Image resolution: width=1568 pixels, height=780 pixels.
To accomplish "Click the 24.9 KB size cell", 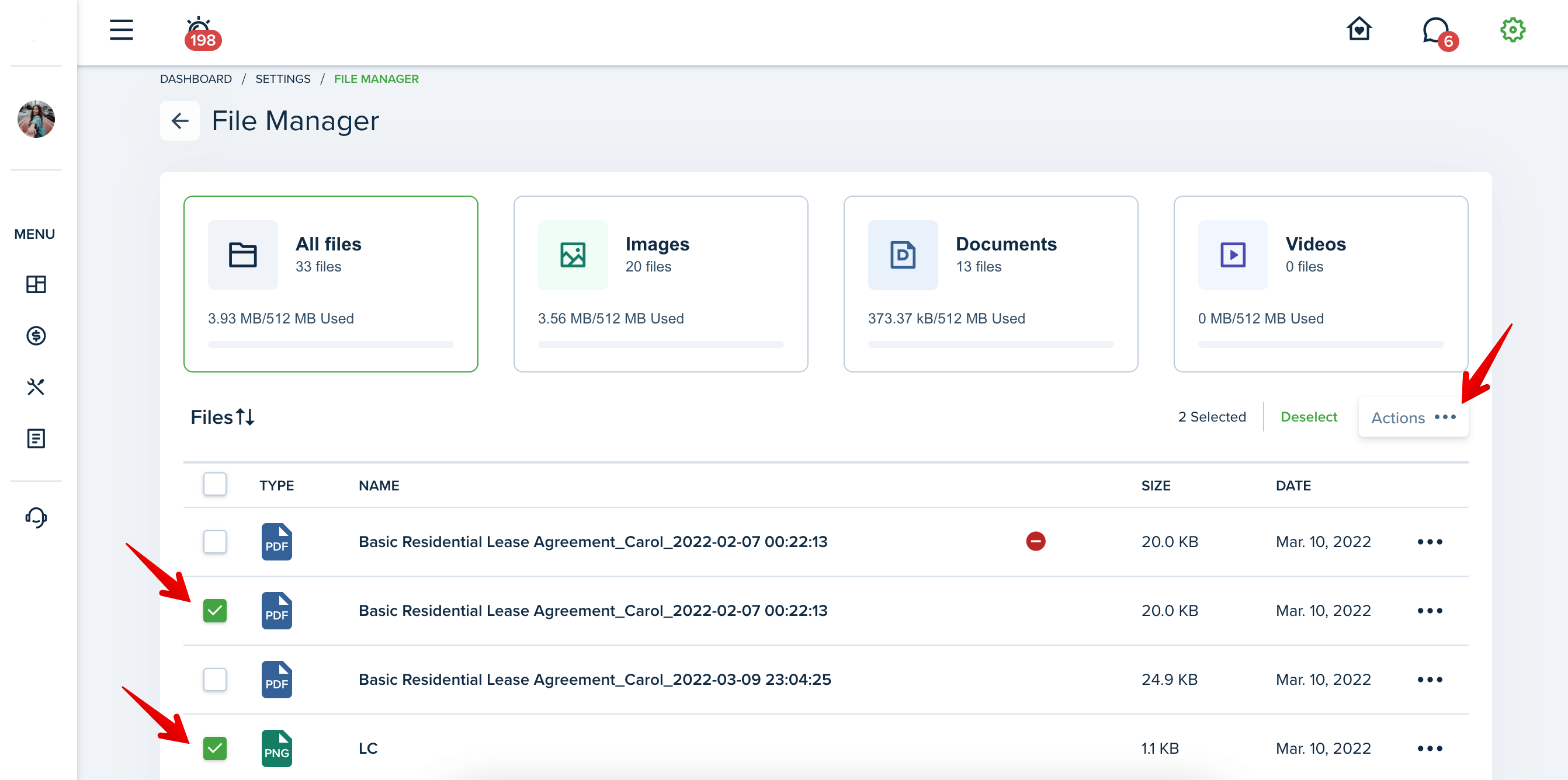I will [x=1170, y=679].
